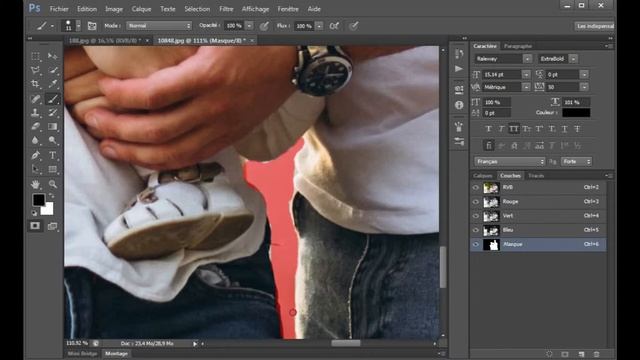Screen dimensions: 640x360
Task: Toggle tablet pressure for opacity
Action: coord(264,26)
